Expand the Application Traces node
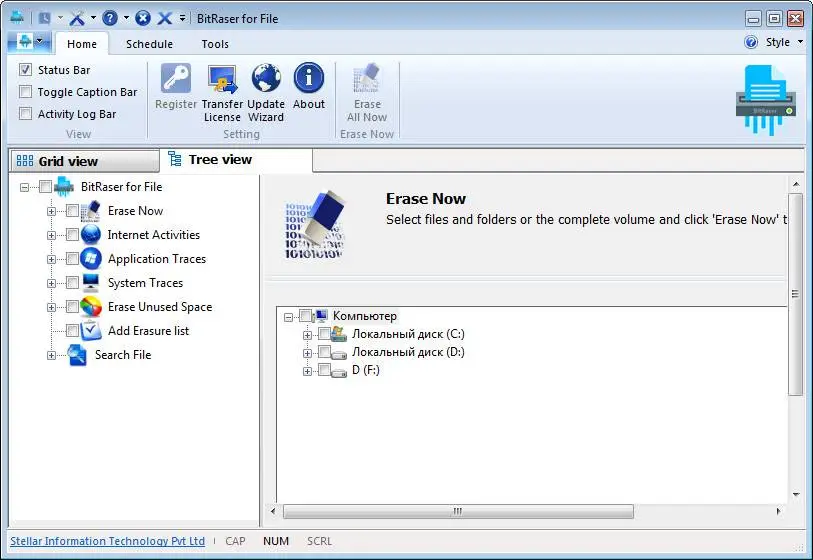This screenshot has height=560, width=813. [51, 259]
